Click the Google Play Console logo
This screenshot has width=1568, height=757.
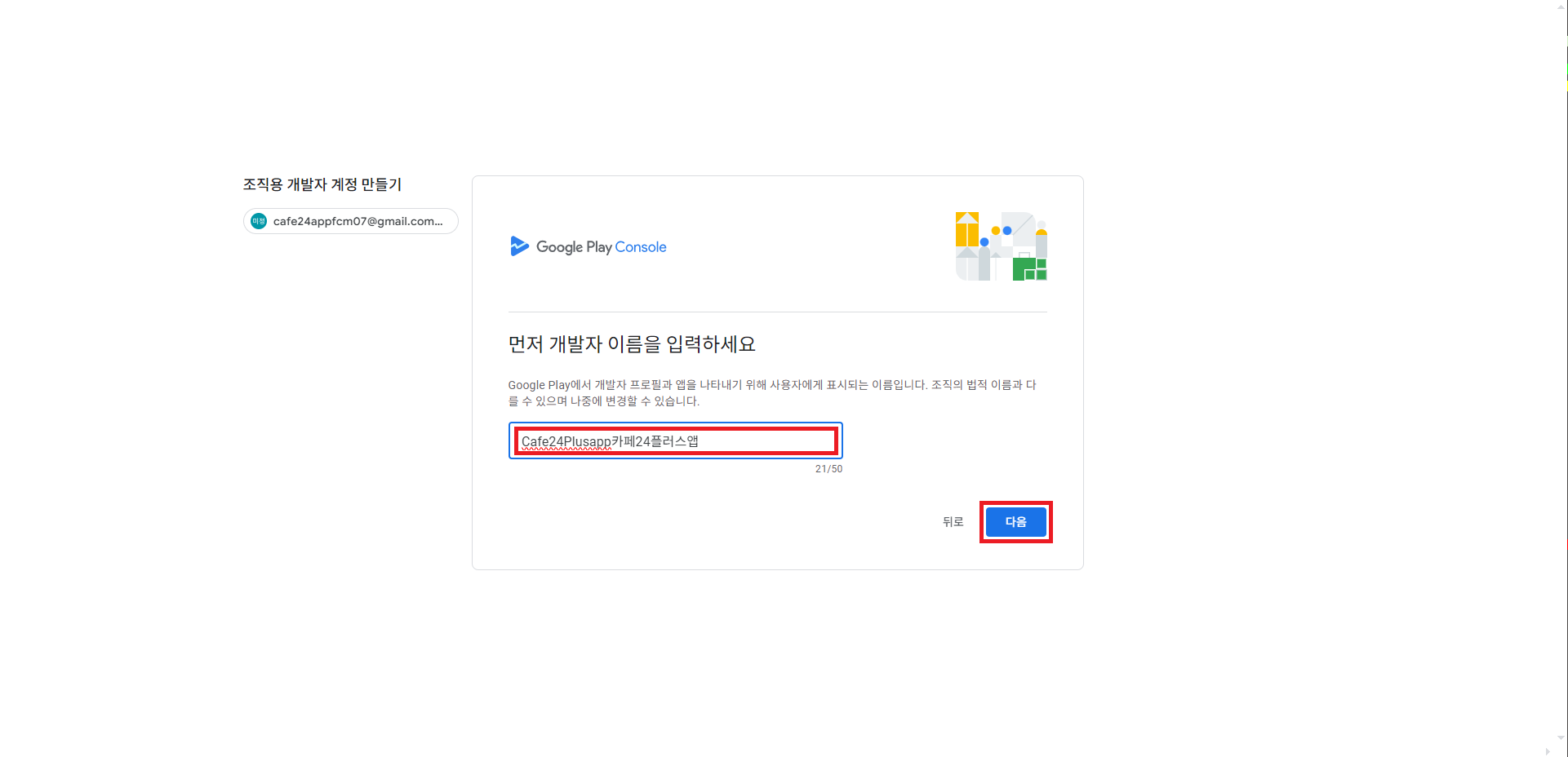588,246
